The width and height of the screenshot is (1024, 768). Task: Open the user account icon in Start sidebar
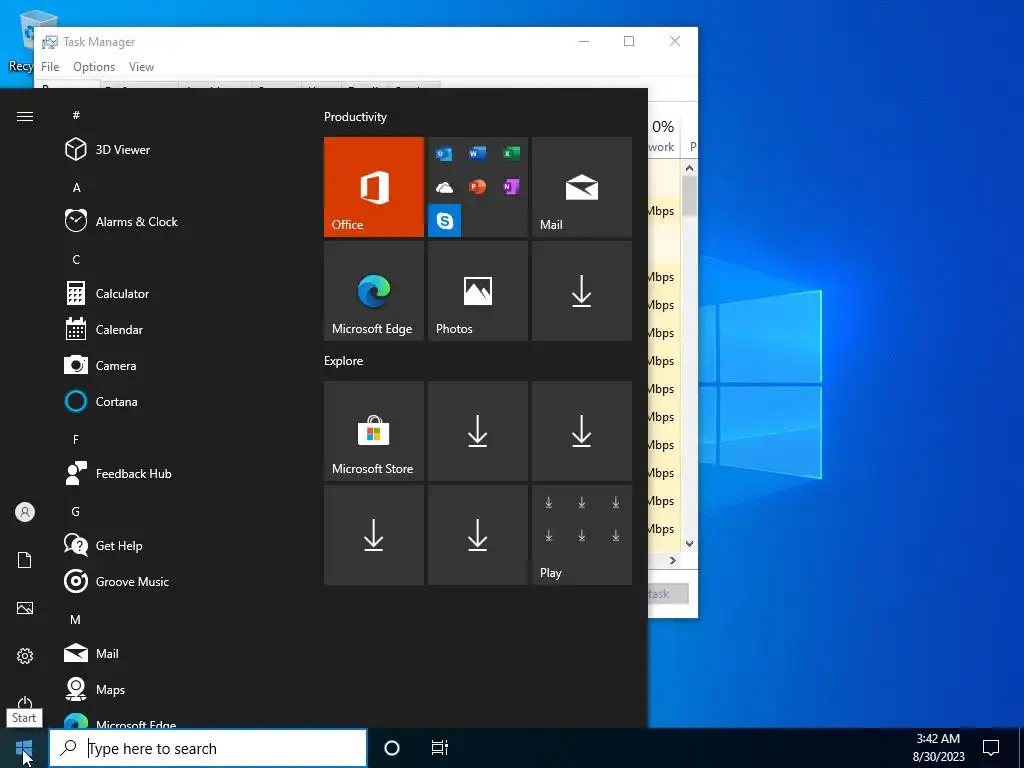[x=25, y=512]
